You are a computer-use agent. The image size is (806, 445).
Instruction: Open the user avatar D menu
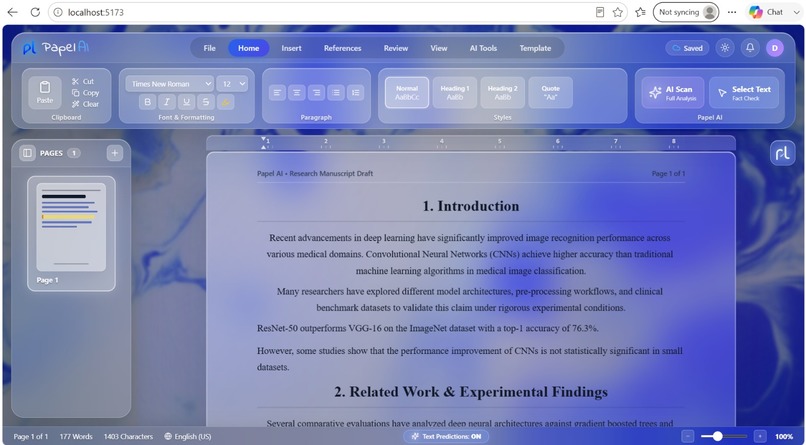point(775,48)
